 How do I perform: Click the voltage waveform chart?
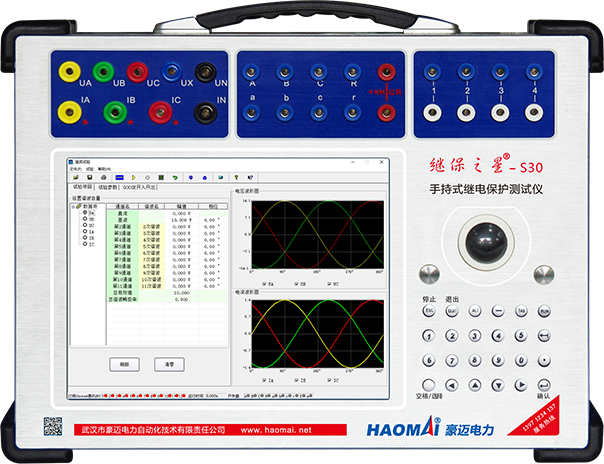pos(317,235)
